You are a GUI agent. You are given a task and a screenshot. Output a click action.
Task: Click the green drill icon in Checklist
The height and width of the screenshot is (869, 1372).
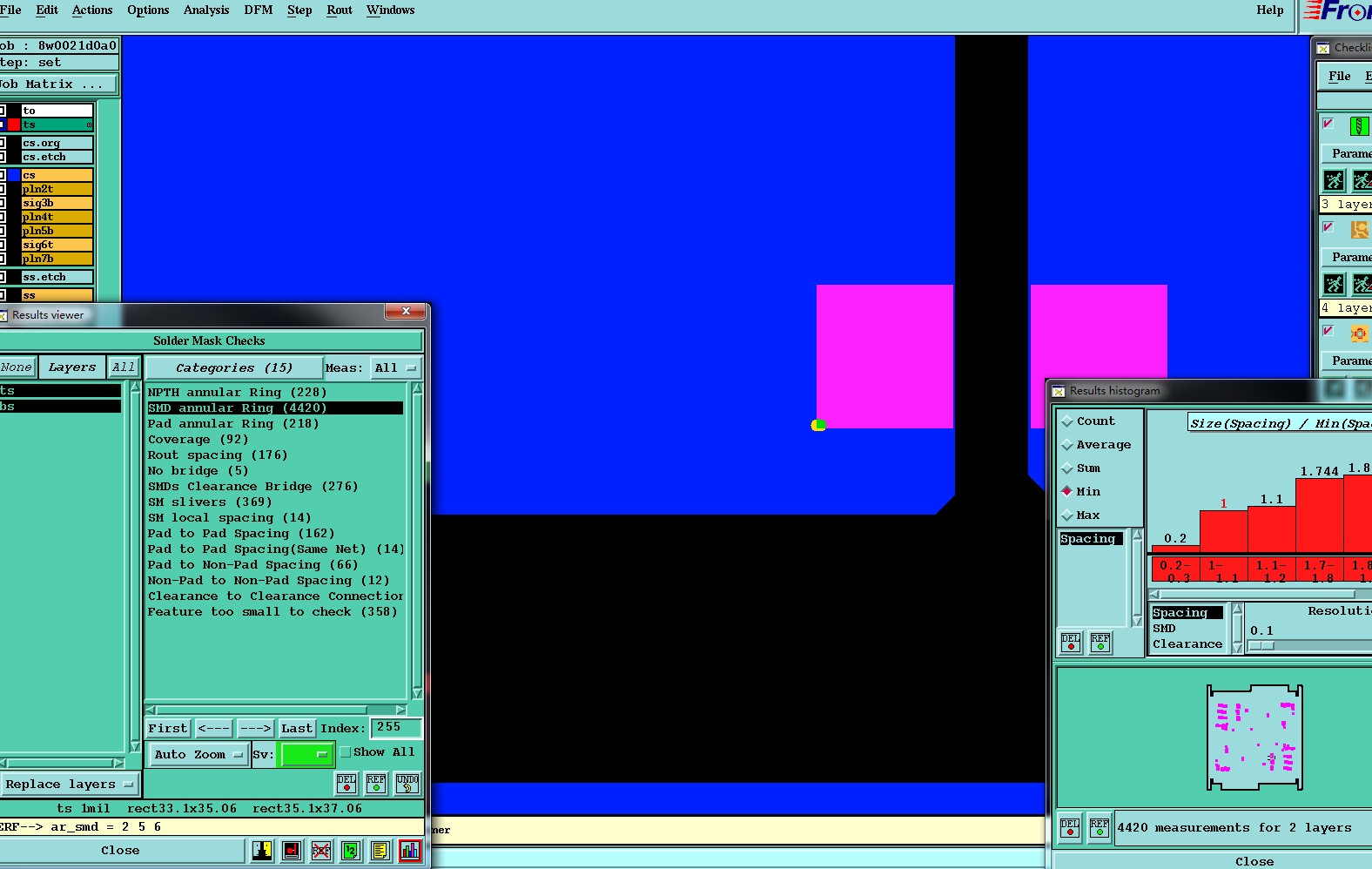(1359, 126)
